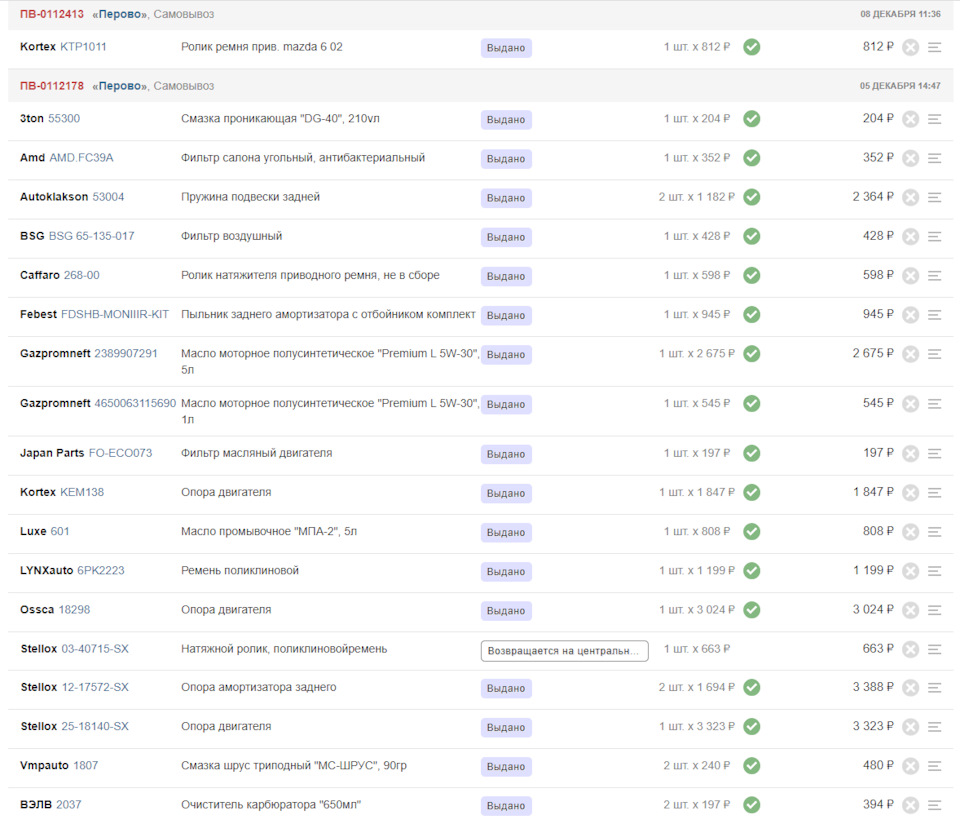Open row menu for Japan Parts FO-ECO073
This screenshot has height=824, width=960.
coord(934,453)
